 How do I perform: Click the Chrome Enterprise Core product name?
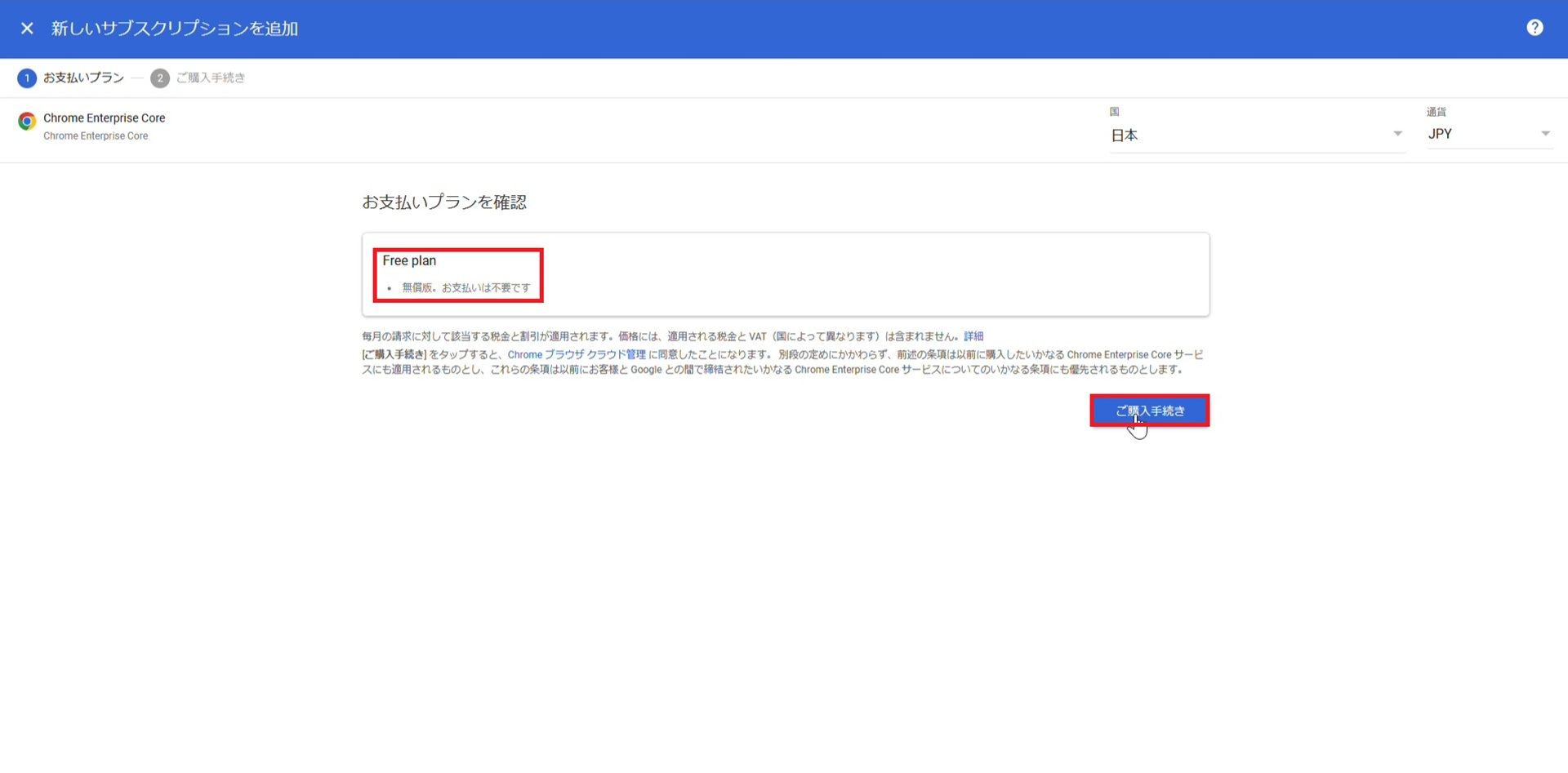[105, 118]
